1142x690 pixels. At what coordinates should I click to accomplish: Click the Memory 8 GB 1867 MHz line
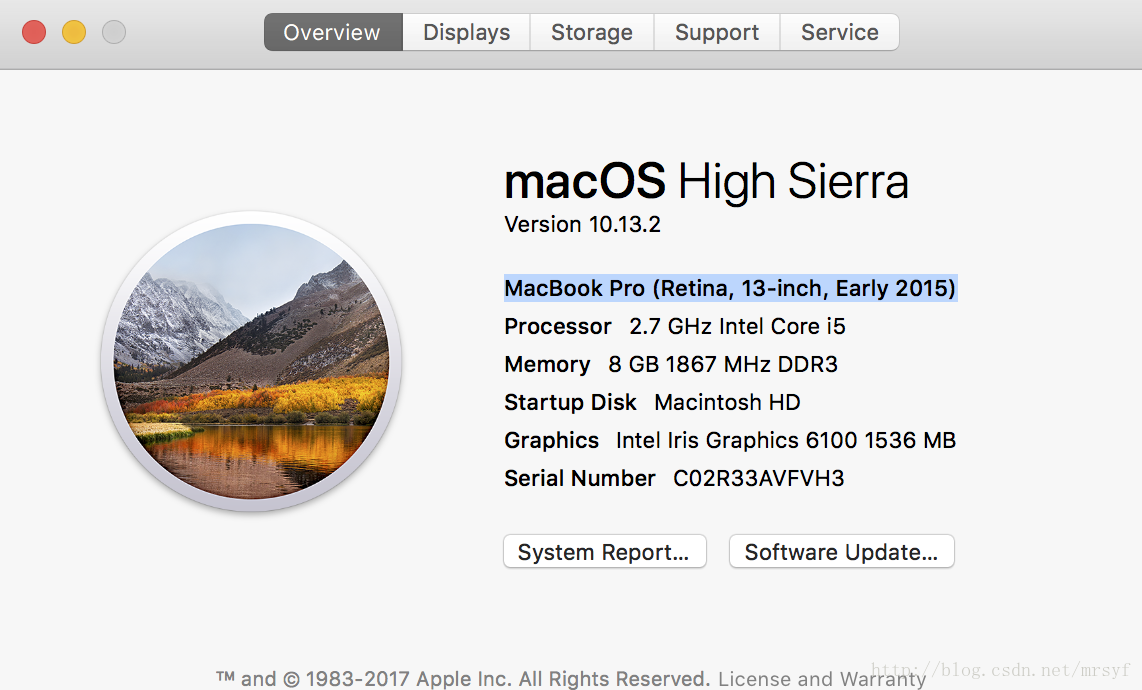[x=671, y=364]
